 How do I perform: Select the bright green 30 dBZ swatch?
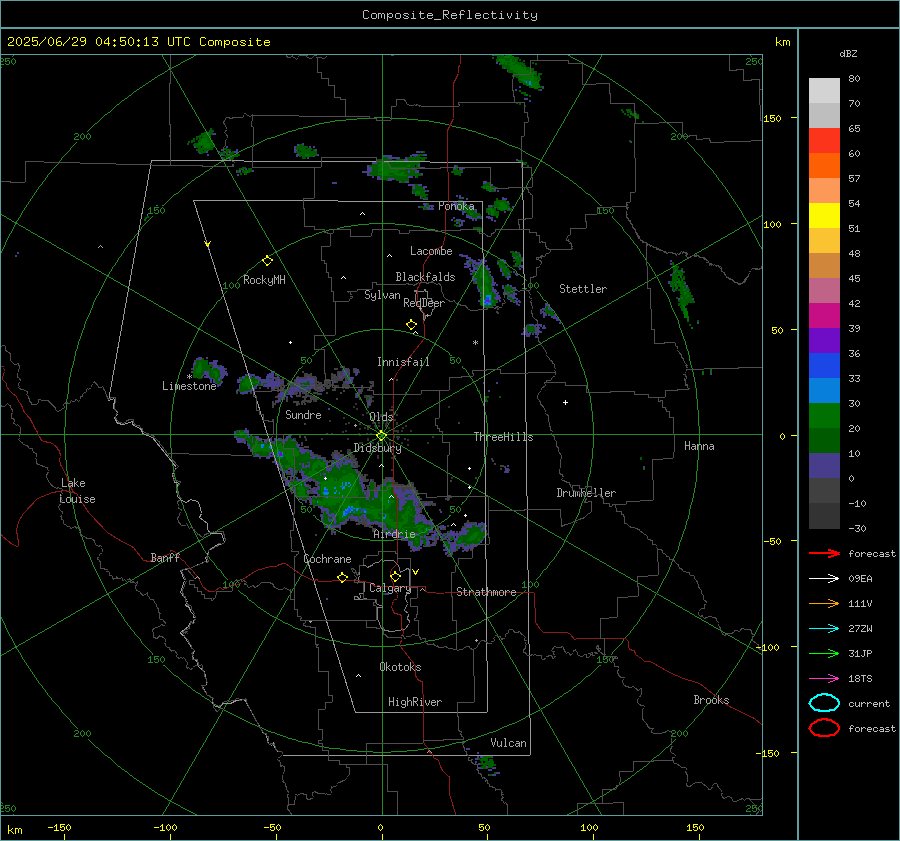(824, 415)
